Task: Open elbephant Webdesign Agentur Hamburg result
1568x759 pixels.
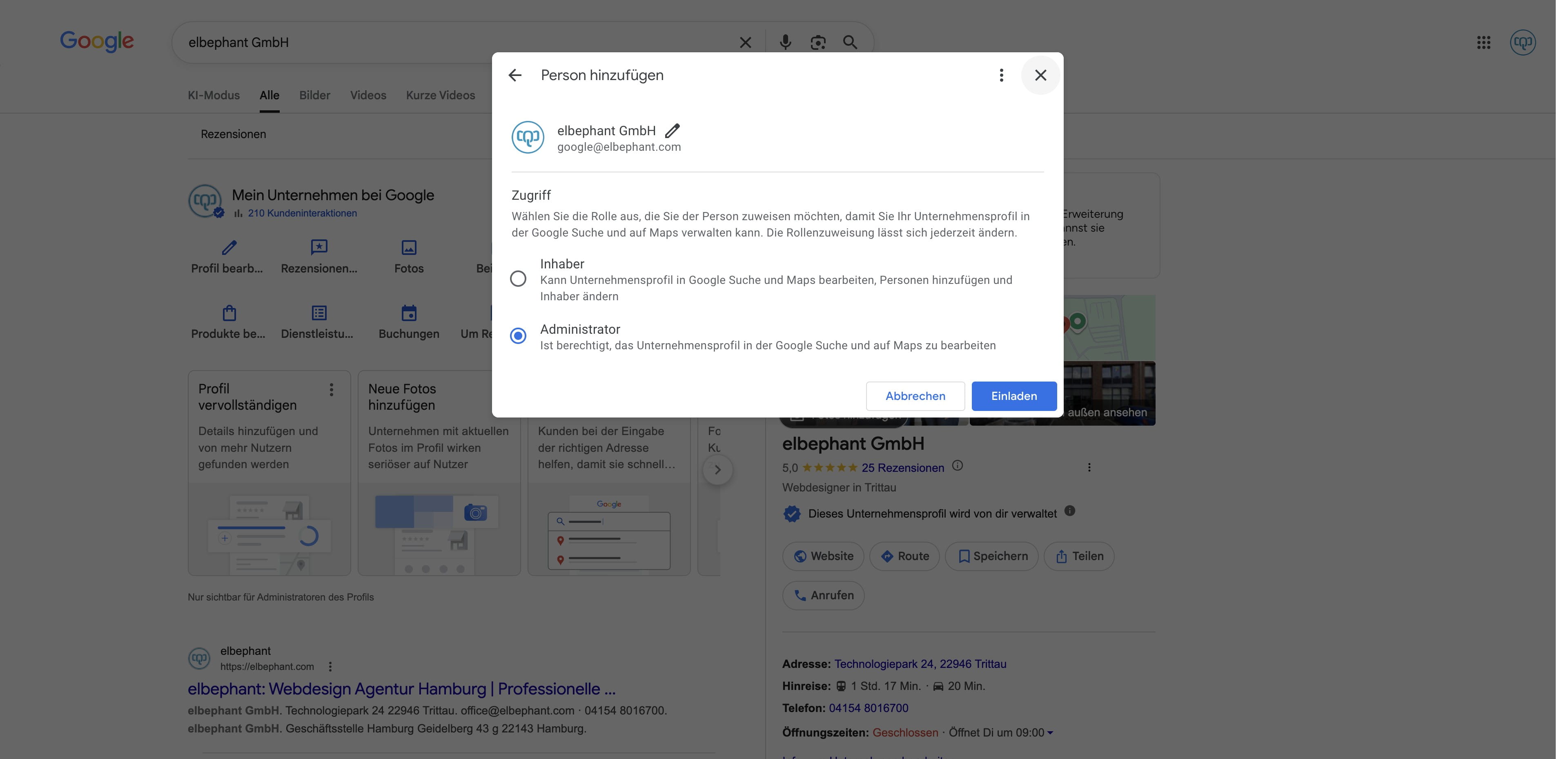Action: coord(402,689)
